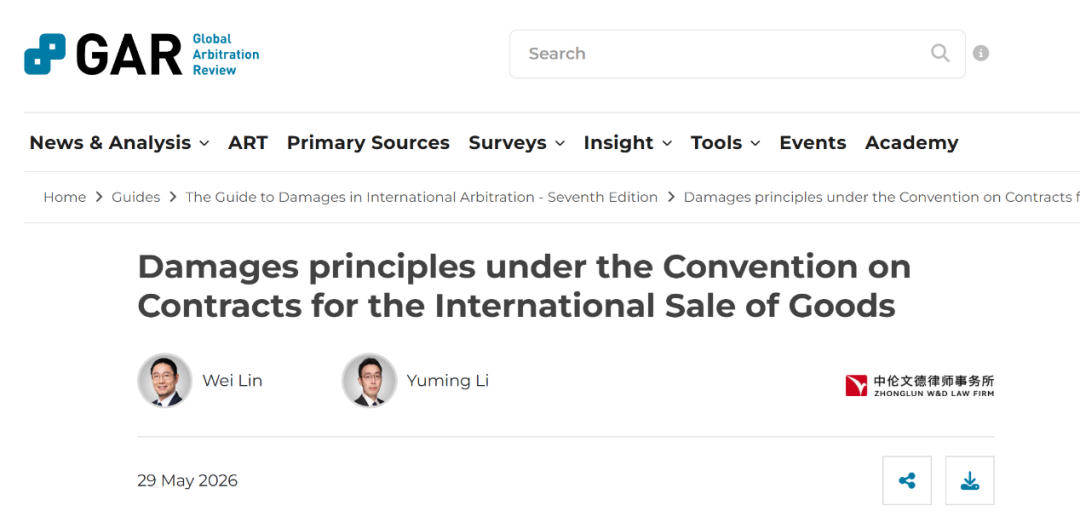Click the magnifying glass search icon

point(939,53)
